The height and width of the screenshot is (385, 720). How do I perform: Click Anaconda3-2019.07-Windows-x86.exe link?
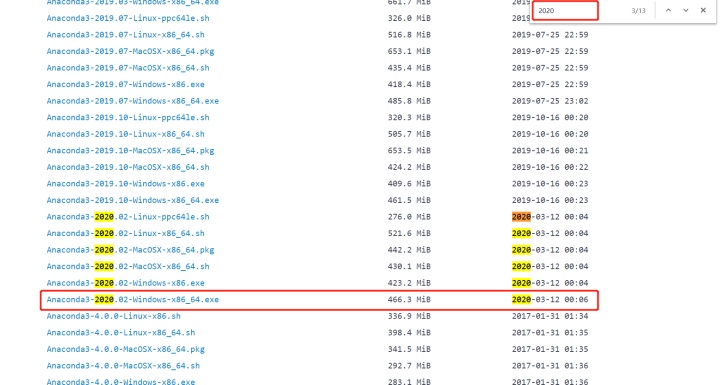point(125,85)
